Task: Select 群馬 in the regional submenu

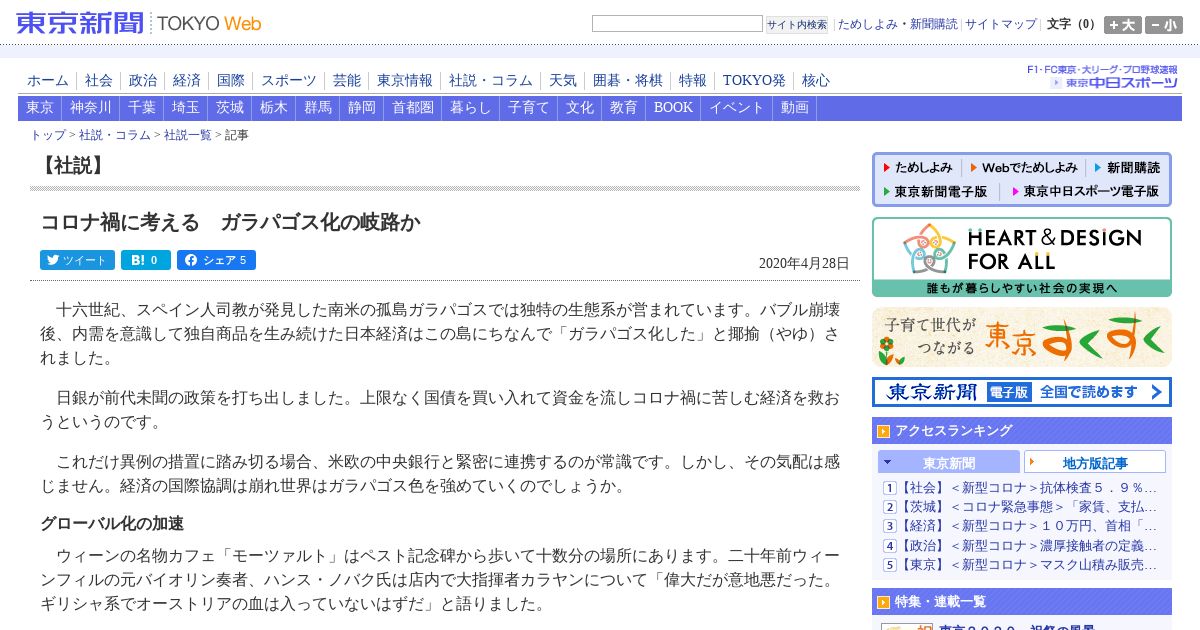Action: (318, 108)
